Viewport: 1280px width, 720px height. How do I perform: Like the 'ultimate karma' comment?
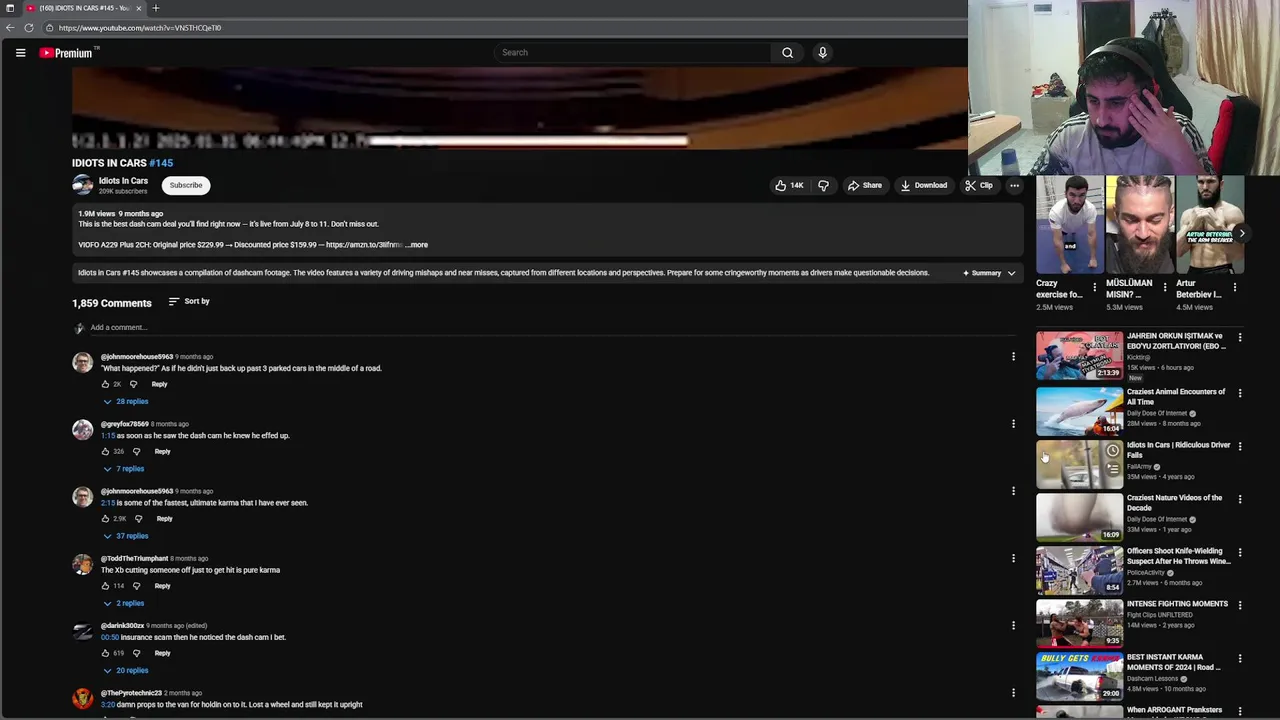(x=105, y=519)
